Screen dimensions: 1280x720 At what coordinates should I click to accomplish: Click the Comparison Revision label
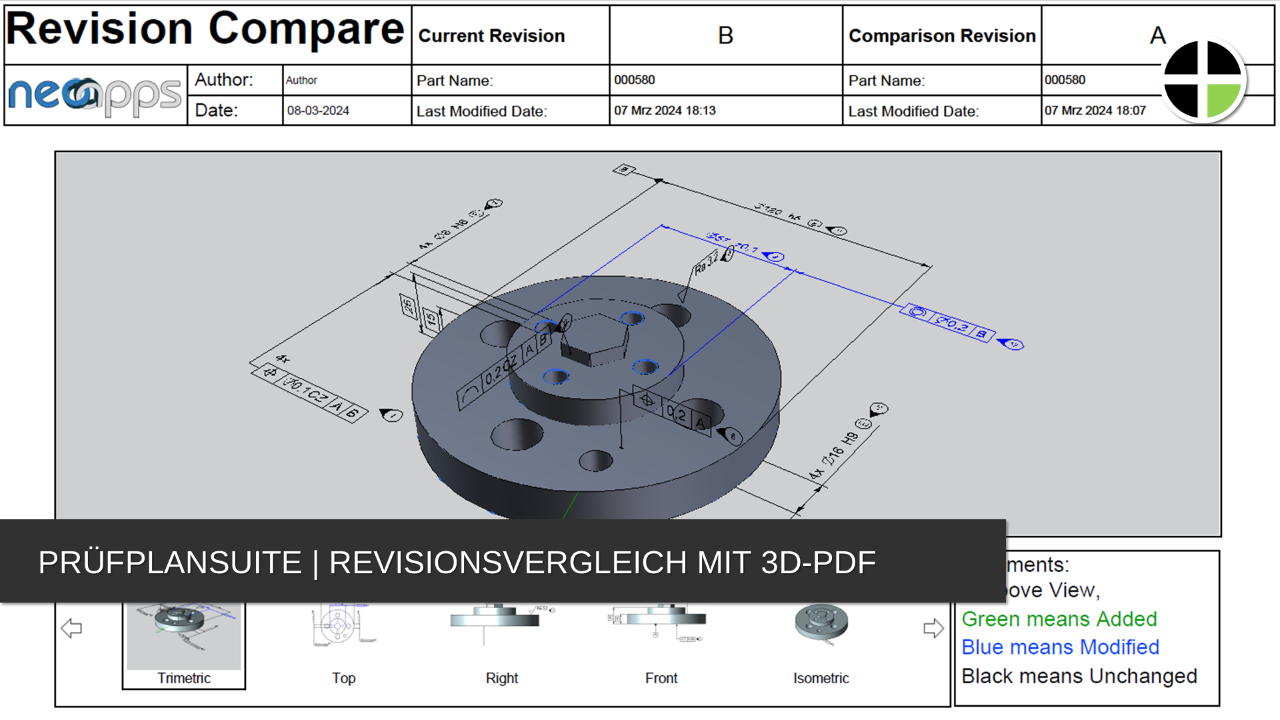pyautogui.click(x=942, y=36)
